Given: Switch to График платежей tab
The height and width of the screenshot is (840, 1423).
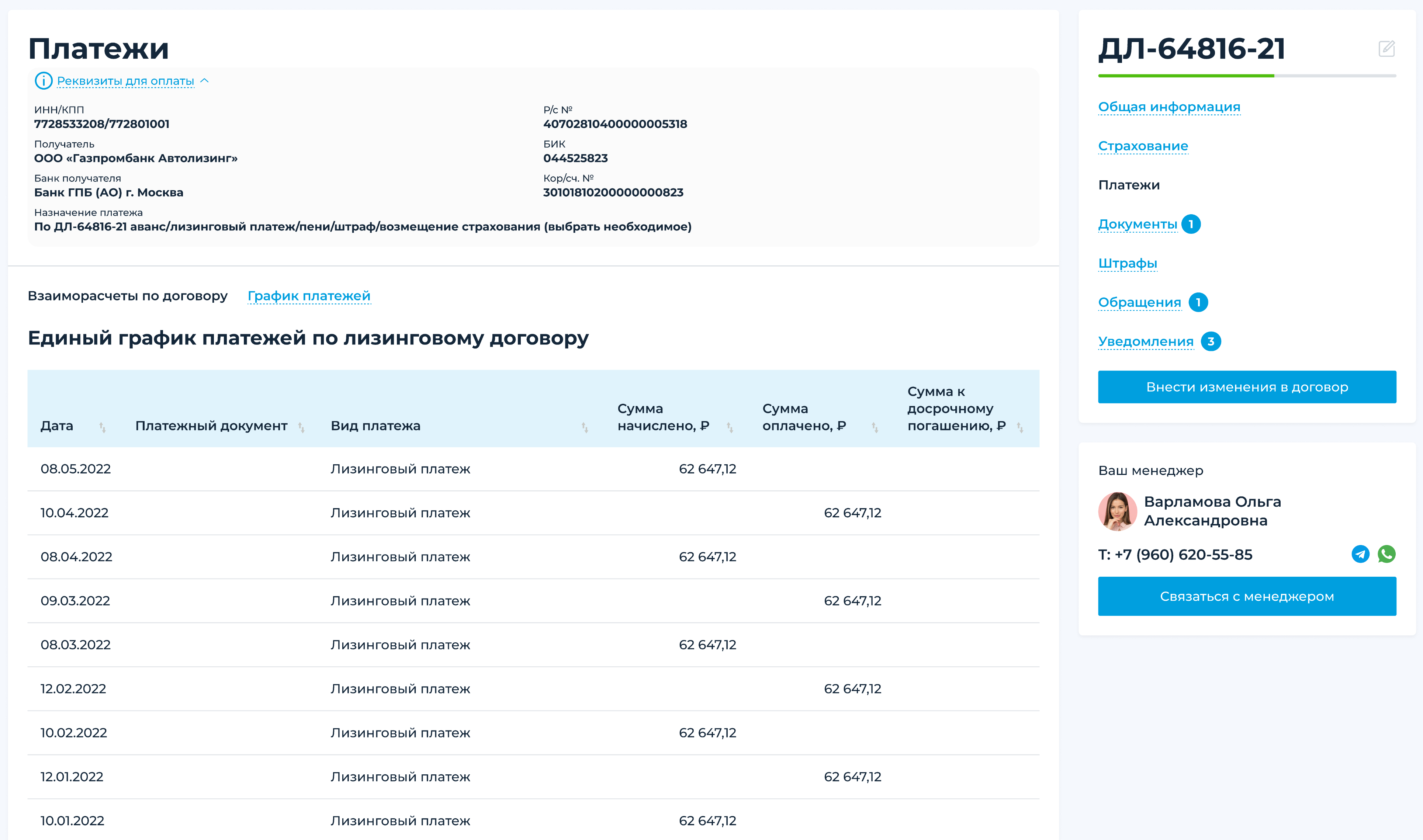Looking at the screenshot, I should pos(309,295).
